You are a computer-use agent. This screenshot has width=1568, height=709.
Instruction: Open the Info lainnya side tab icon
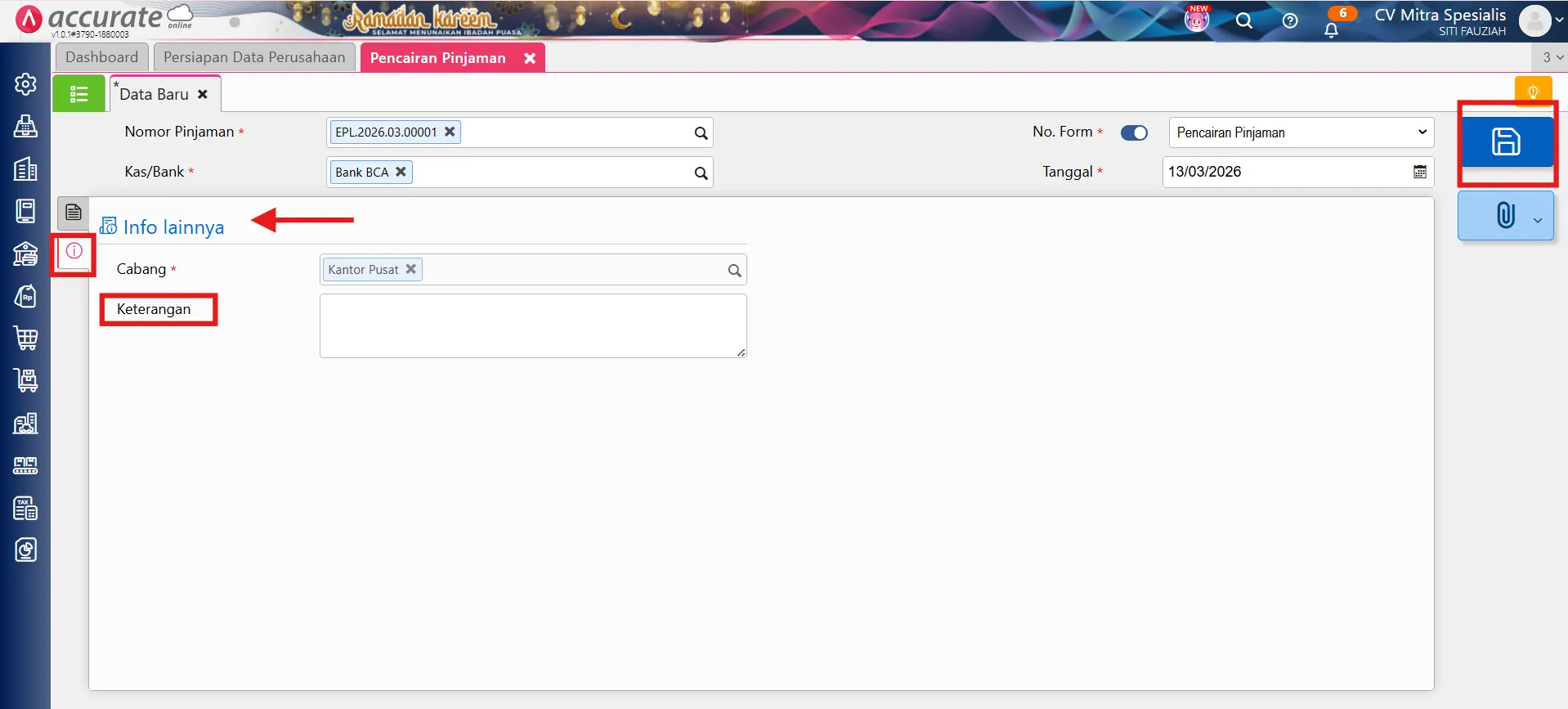pos(74,251)
